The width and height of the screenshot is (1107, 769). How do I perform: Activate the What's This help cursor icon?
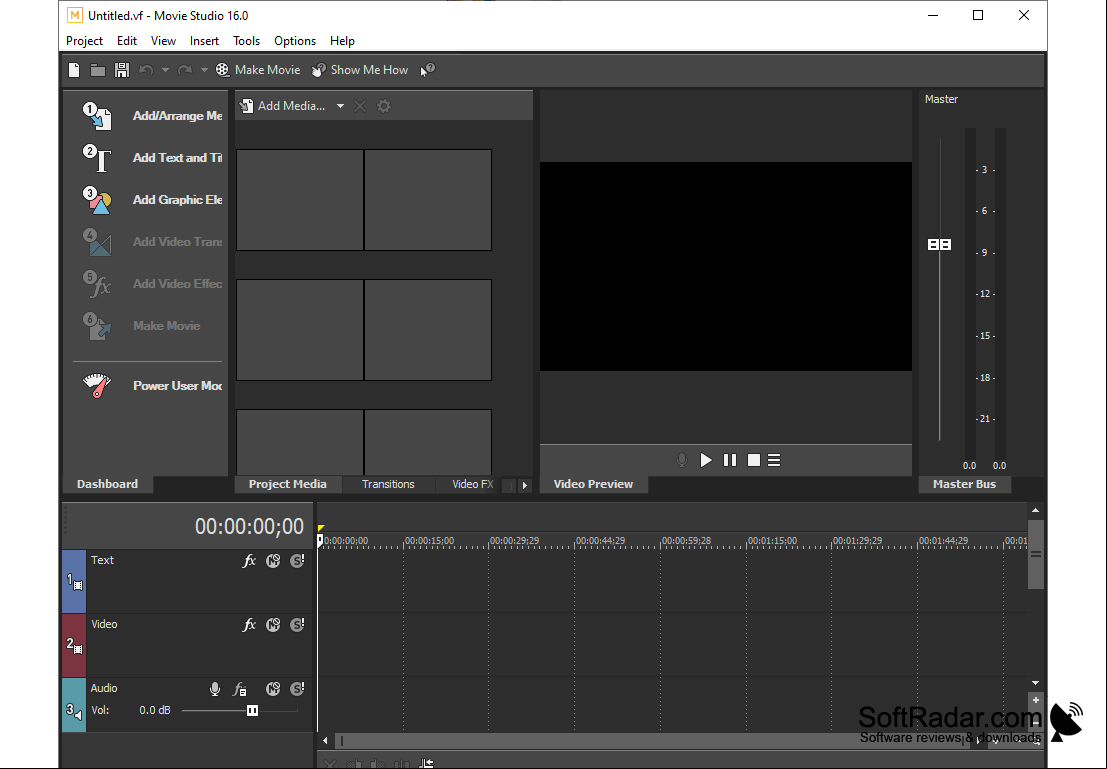(x=428, y=70)
